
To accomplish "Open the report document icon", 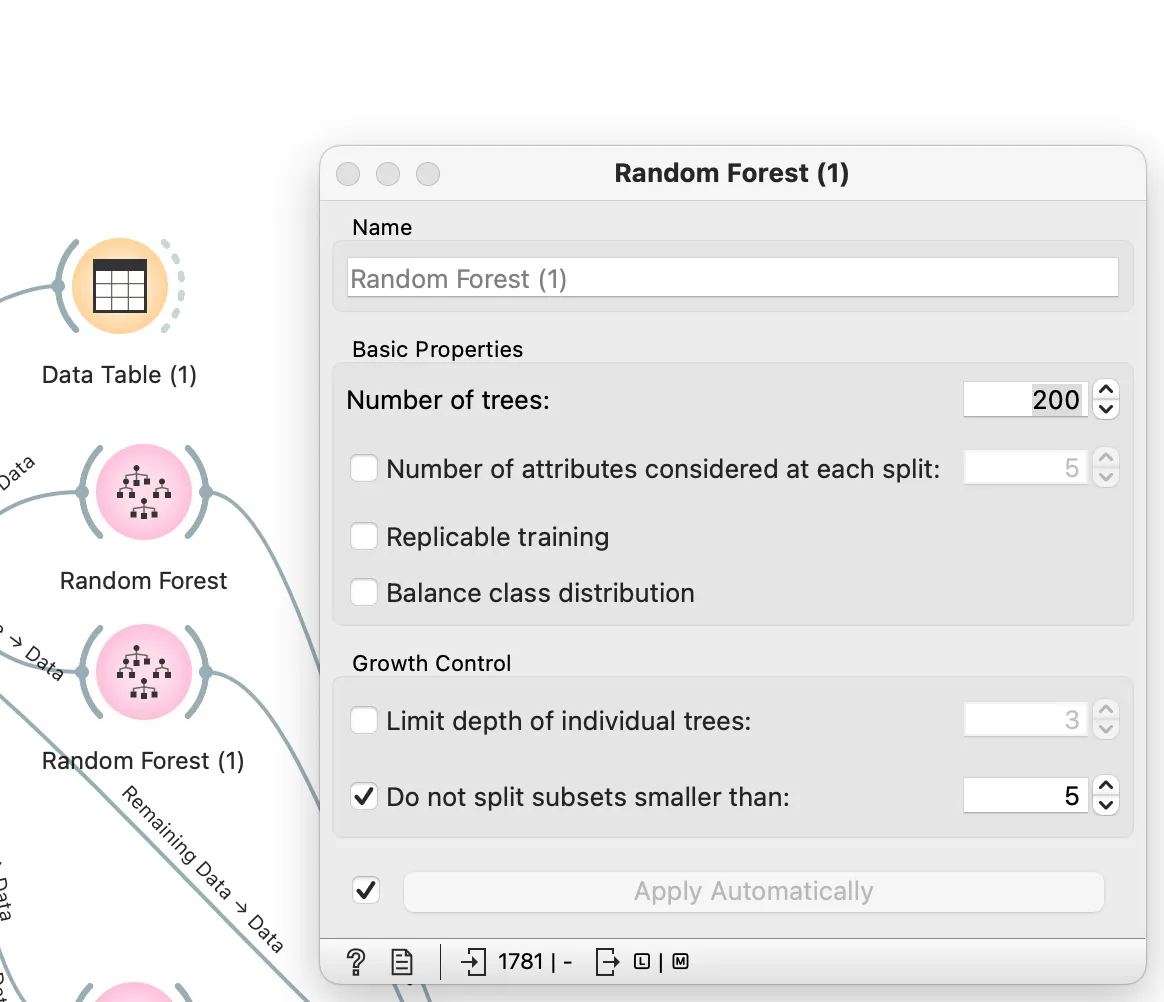I will point(402,962).
